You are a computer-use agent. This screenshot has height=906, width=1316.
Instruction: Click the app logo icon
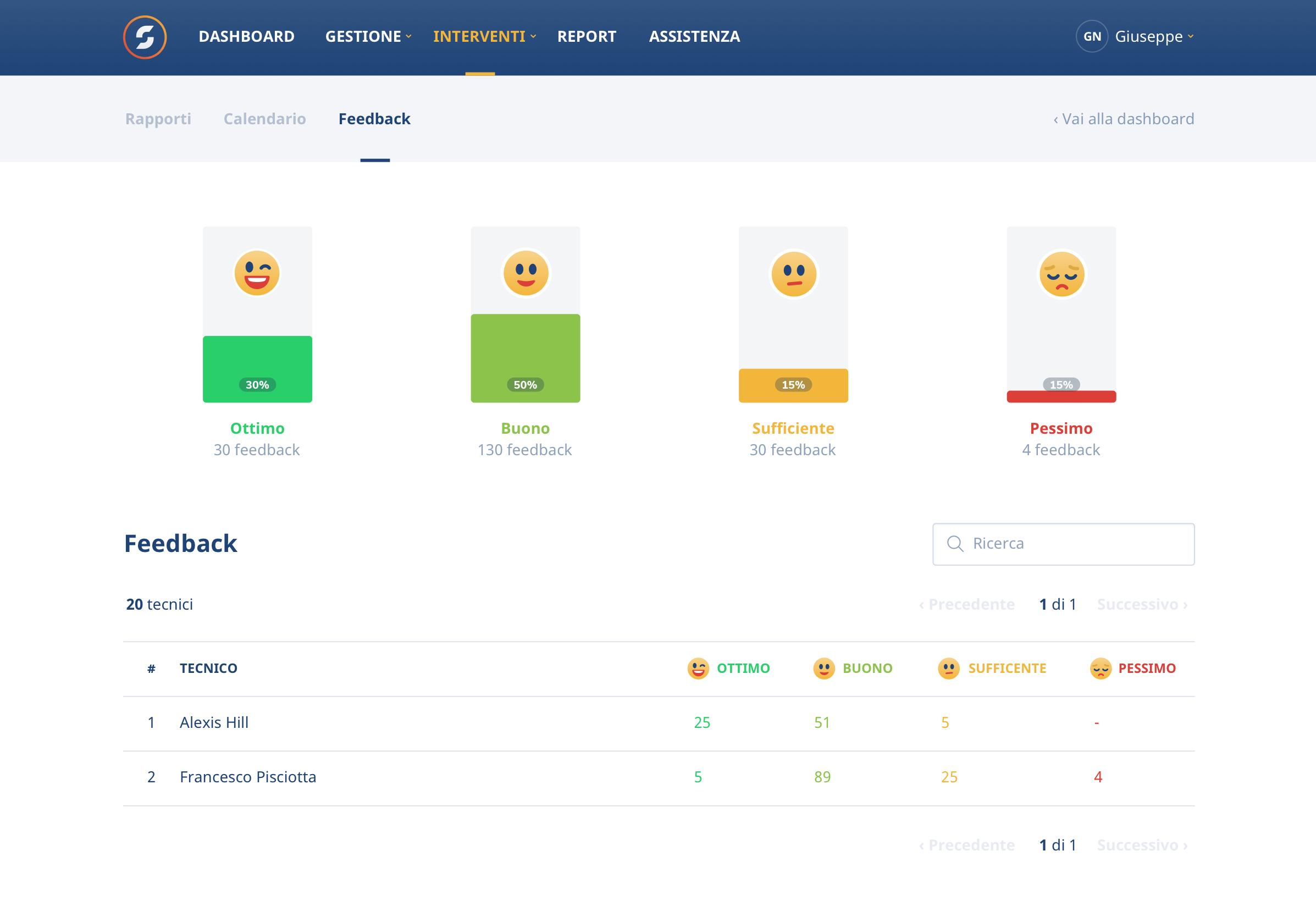(x=145, y=37)
